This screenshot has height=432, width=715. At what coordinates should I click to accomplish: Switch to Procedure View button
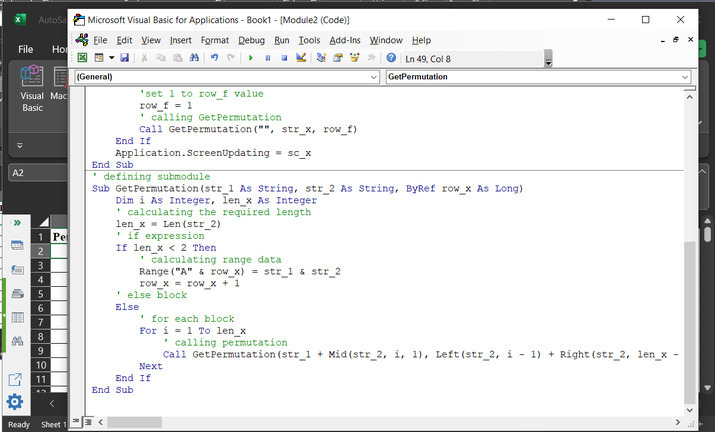tap(77, 422)
